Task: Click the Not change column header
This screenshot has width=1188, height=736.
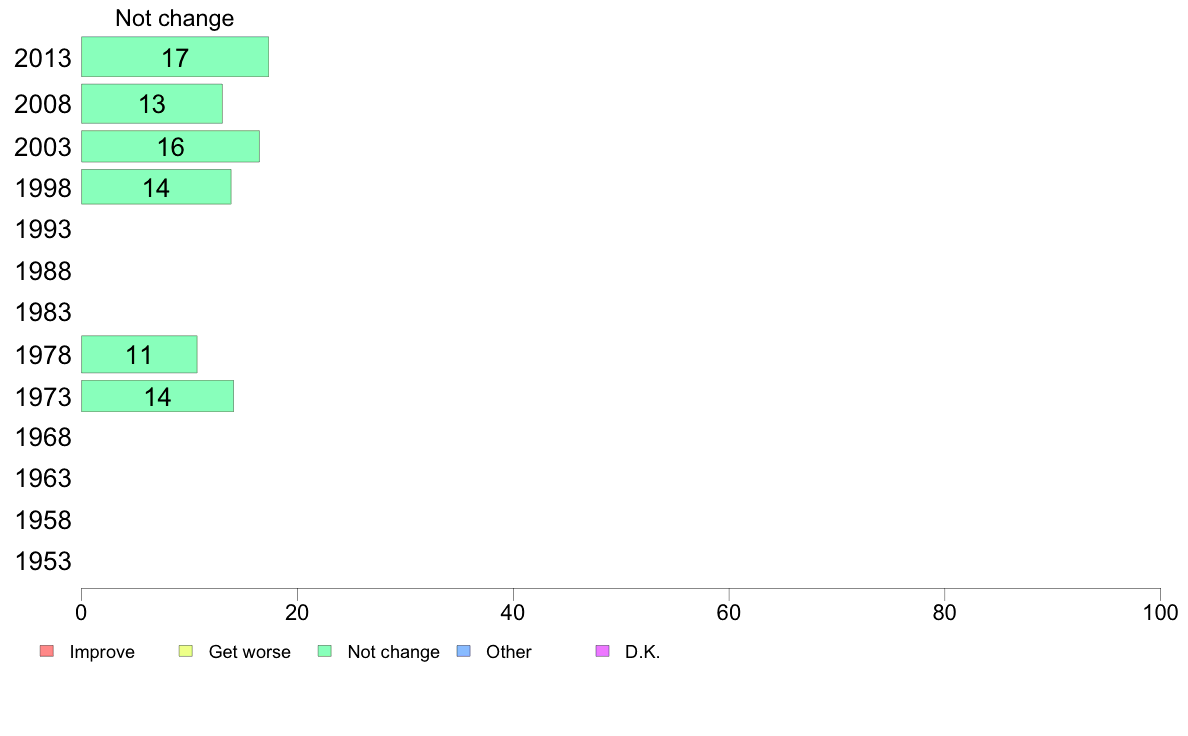Action: click(x=174, y=18)
